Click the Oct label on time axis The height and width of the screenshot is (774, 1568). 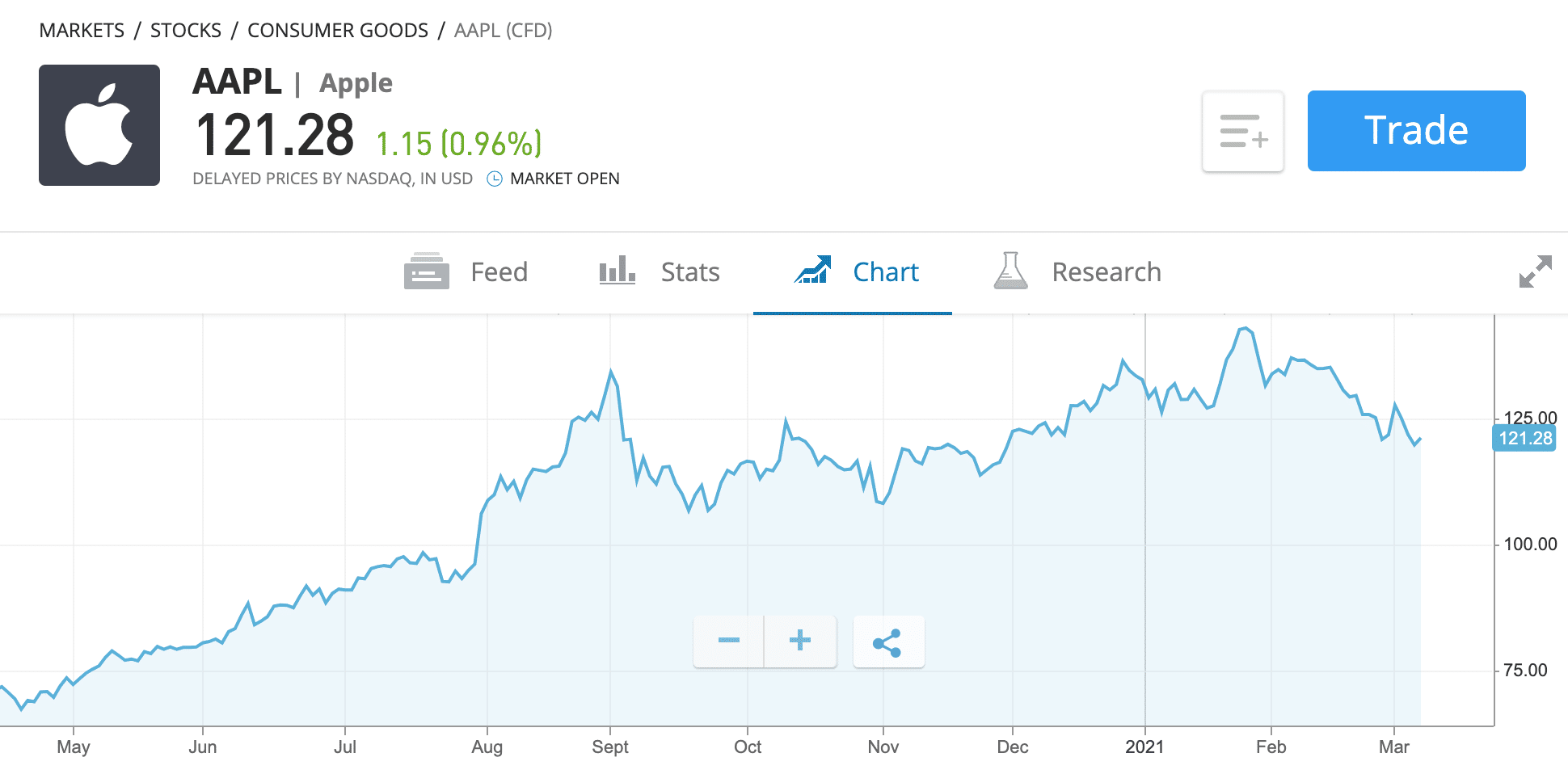[748, 747]
